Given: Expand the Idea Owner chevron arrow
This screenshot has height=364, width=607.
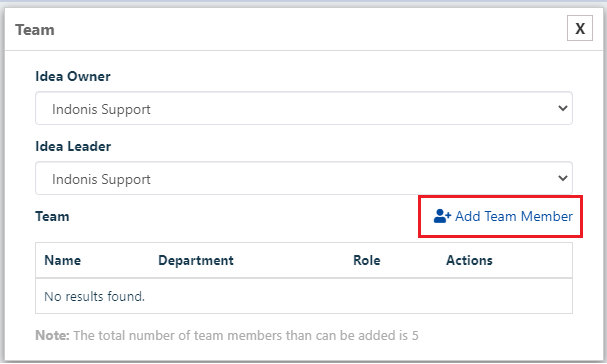Looking at the screenshot, I should 563,108.
